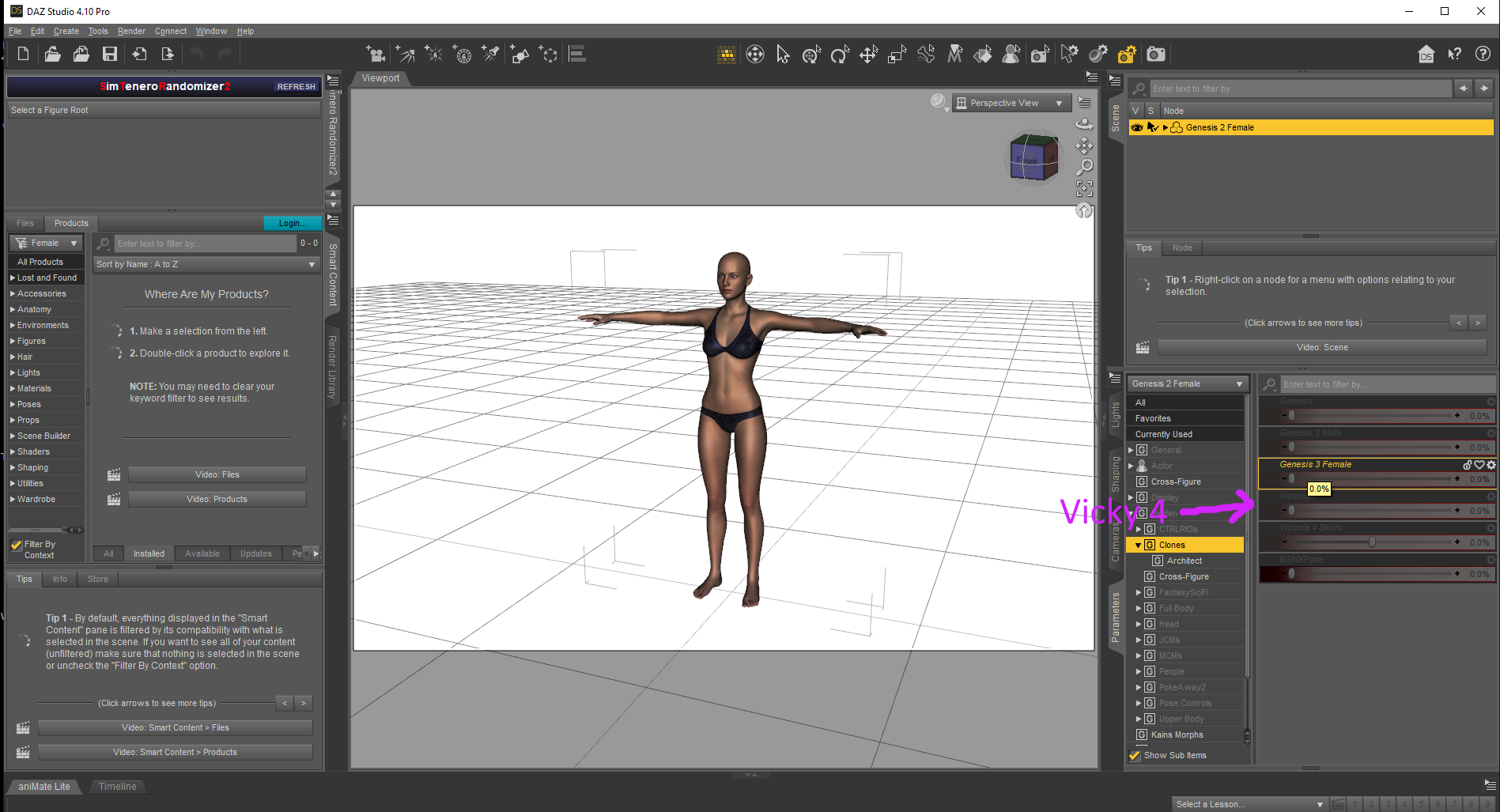This screenshot has width=1500, height=812.
Task: Create a new primitive shape
Action: (520, 54)
